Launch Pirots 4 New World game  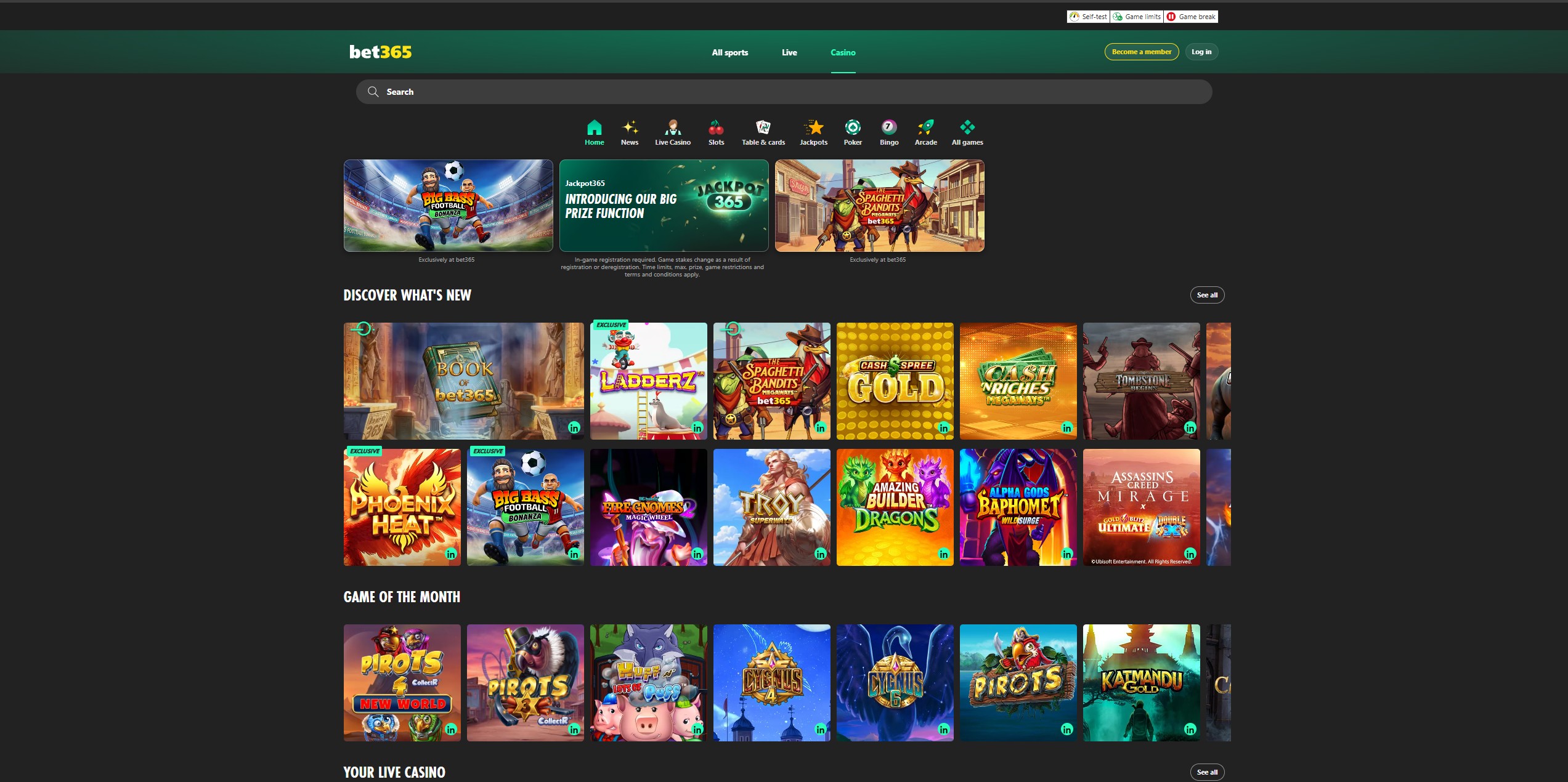point(402,683)
